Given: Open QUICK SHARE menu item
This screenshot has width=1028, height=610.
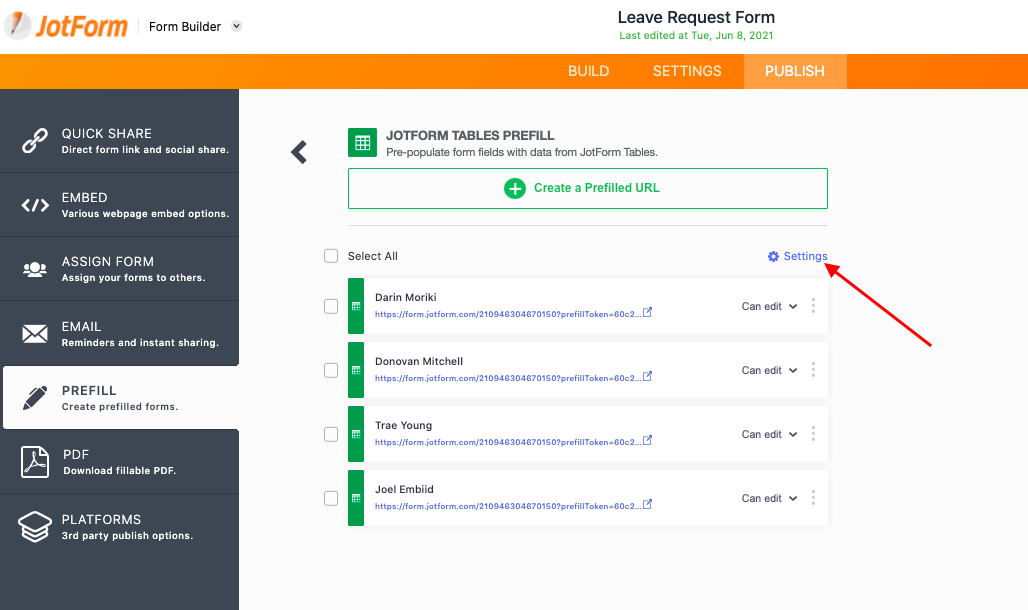Looking at the screenshot, I should 119,140.
